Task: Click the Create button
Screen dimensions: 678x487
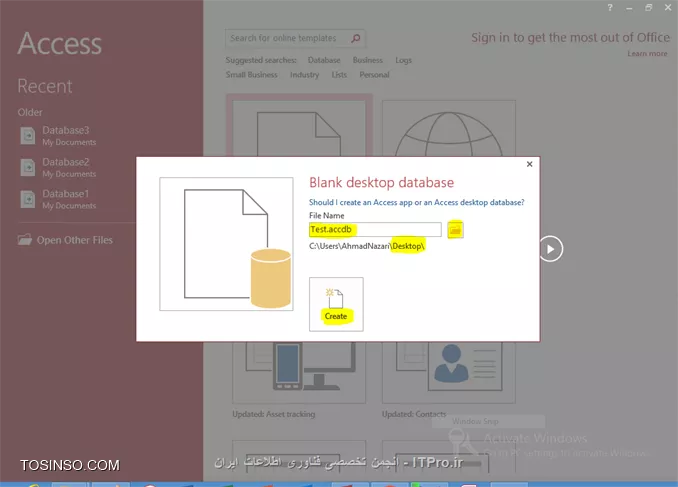Action: [x=336, y=304]
